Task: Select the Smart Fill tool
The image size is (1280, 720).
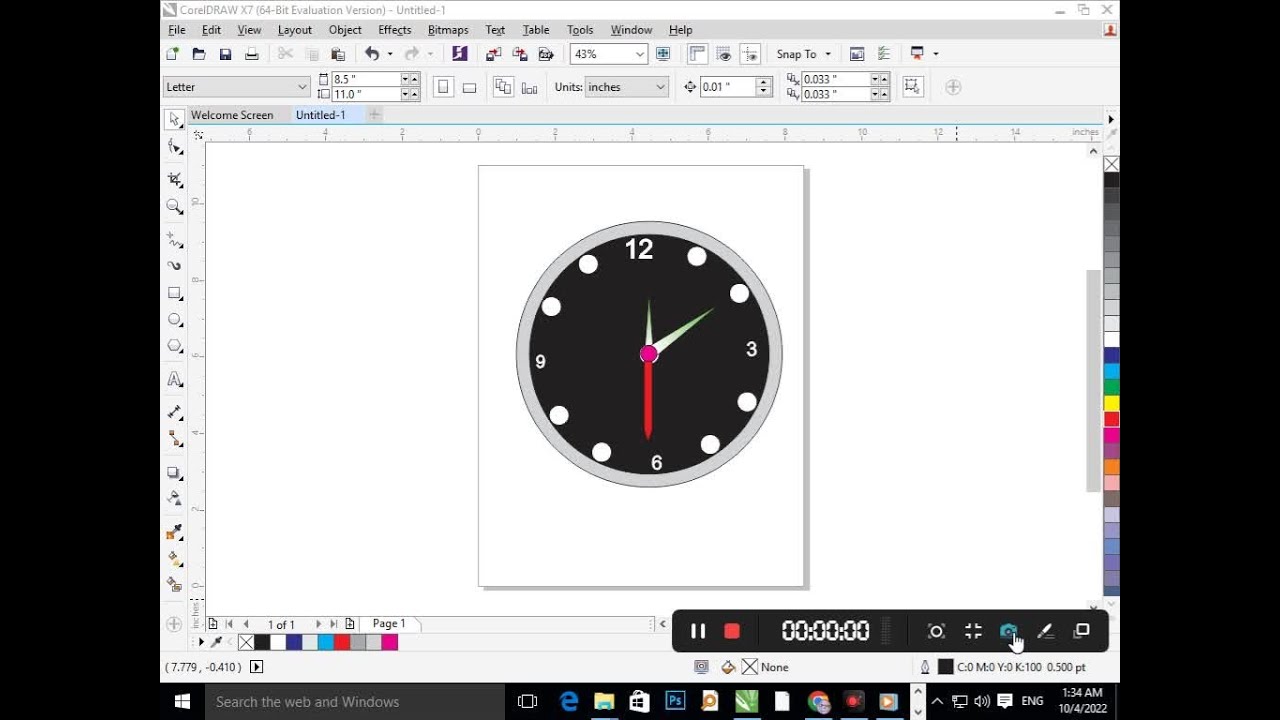Action: tap(175, 584)
